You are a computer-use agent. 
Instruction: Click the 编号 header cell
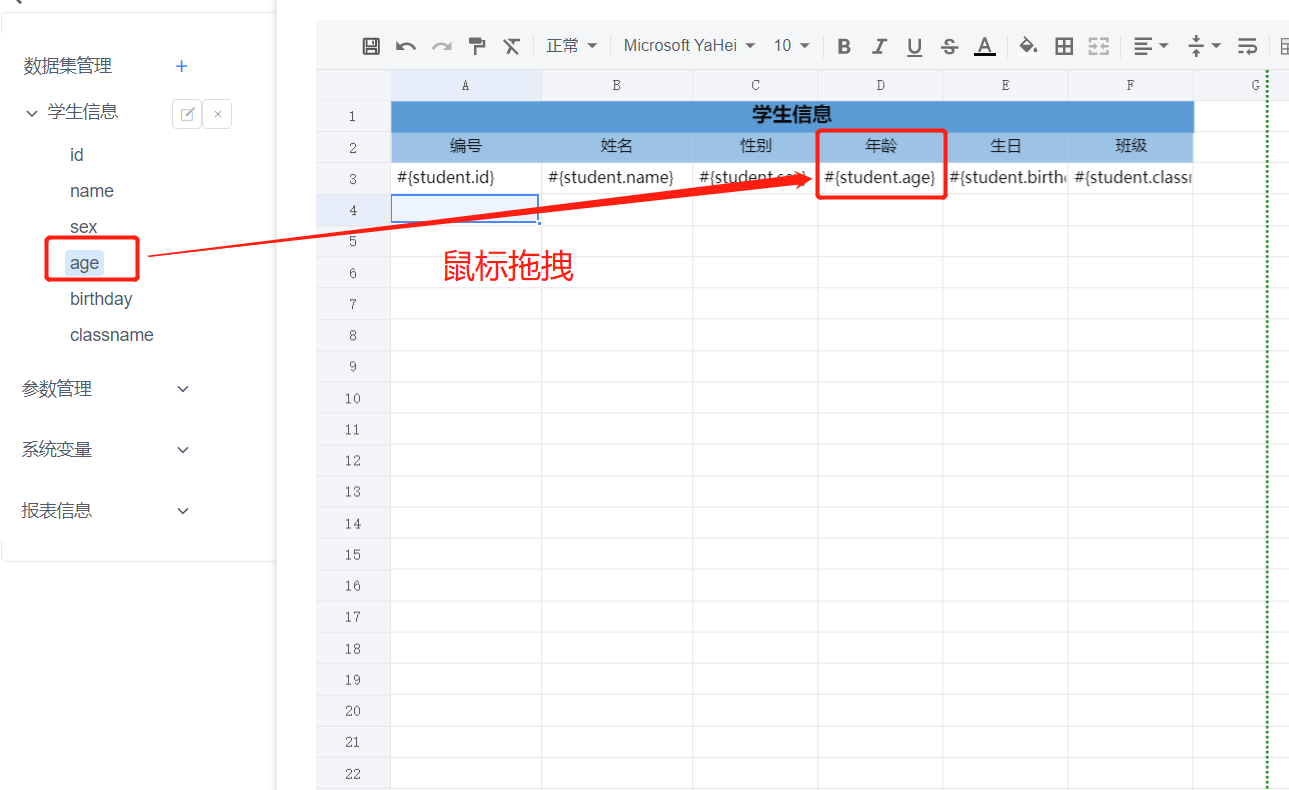466,147
